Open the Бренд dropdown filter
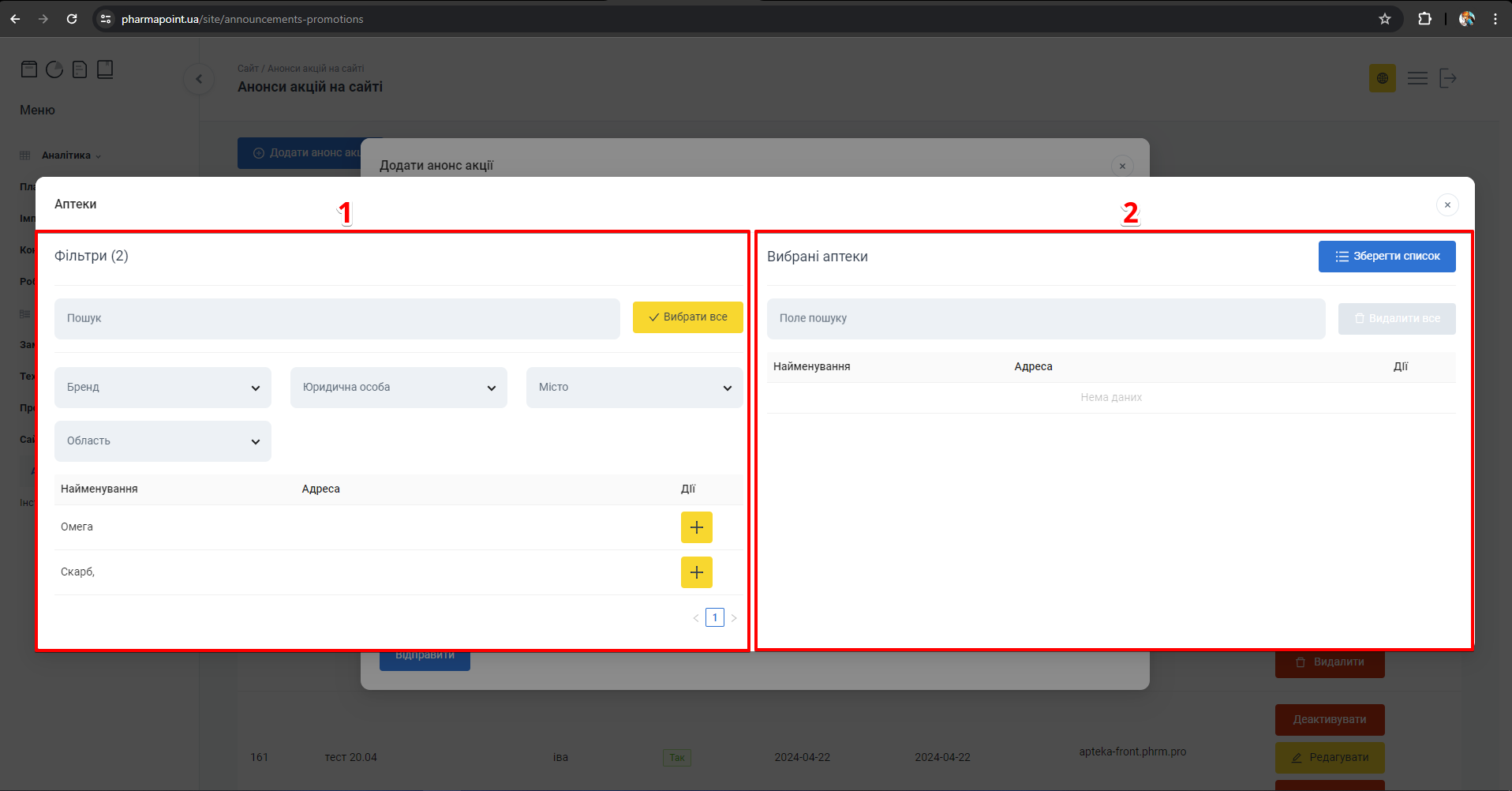The image size is (1512, 791). point(163,388)
